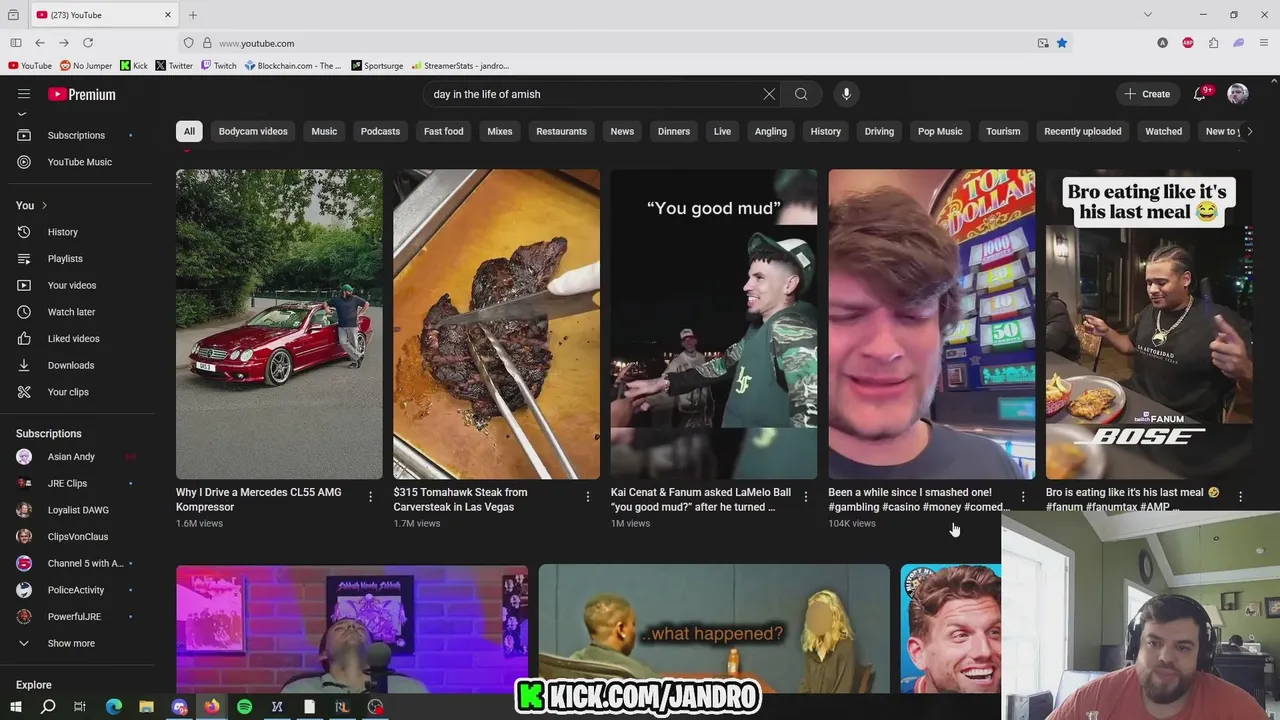Click the search magnifier button

(801, 94)
